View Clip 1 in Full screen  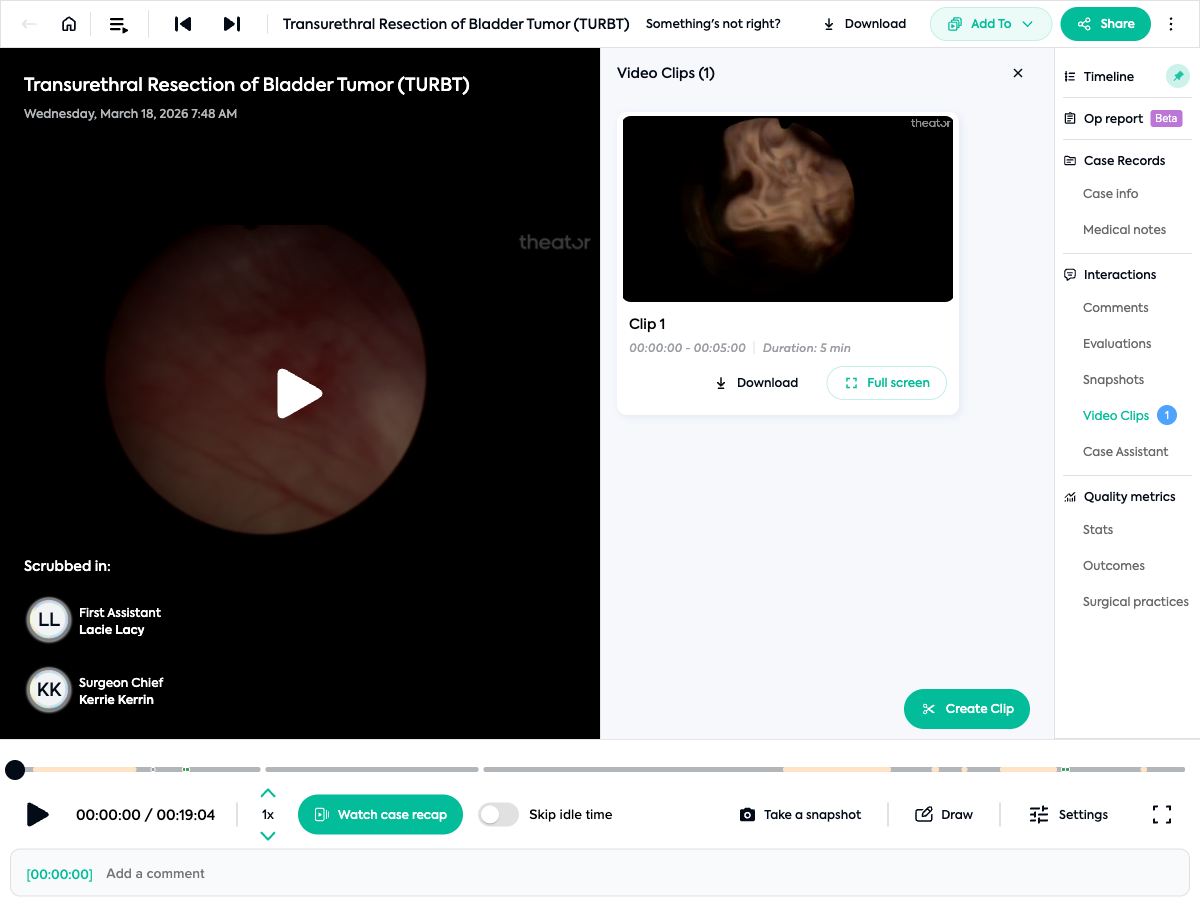886,382
